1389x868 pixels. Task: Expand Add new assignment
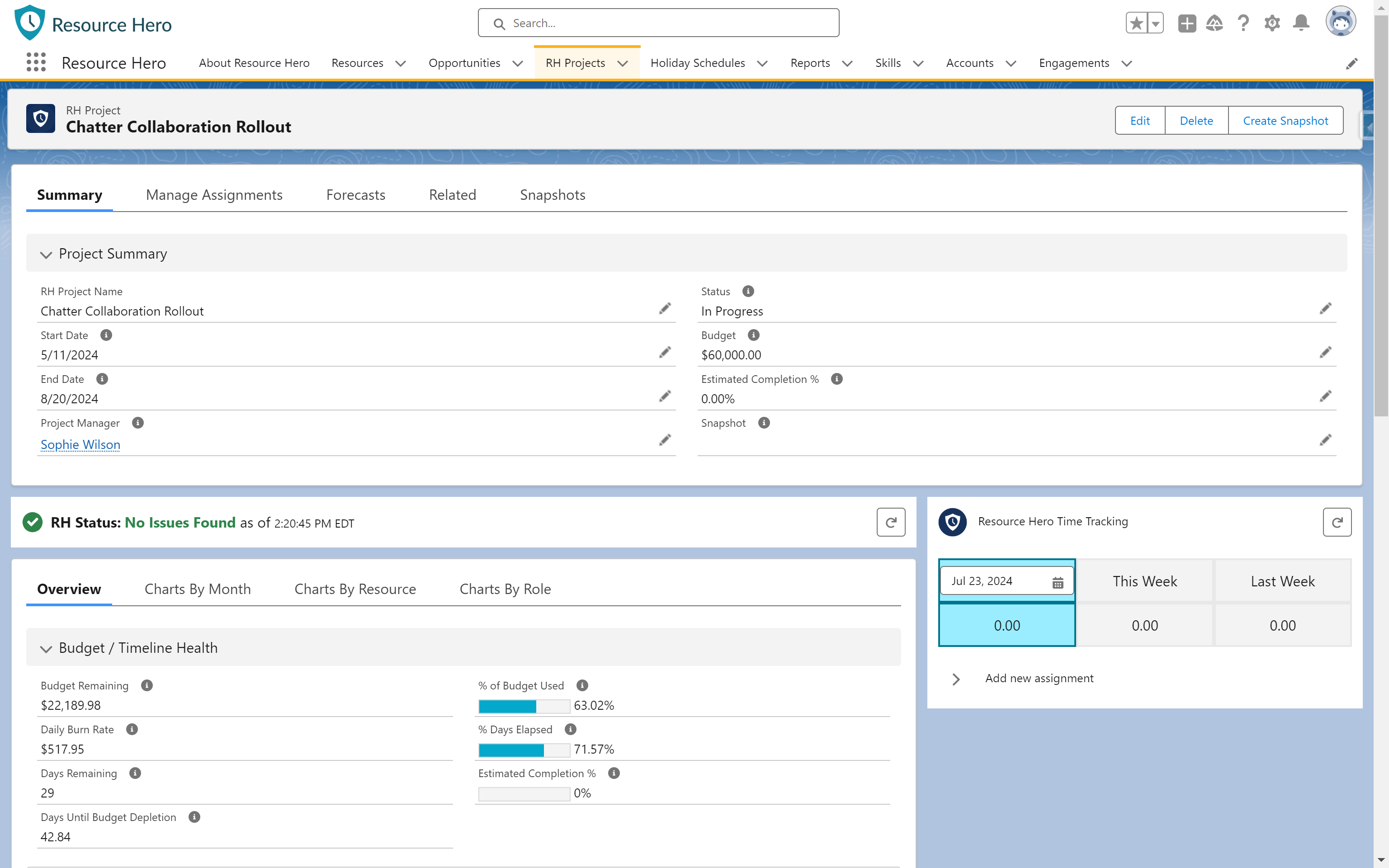tap(956, 679)
